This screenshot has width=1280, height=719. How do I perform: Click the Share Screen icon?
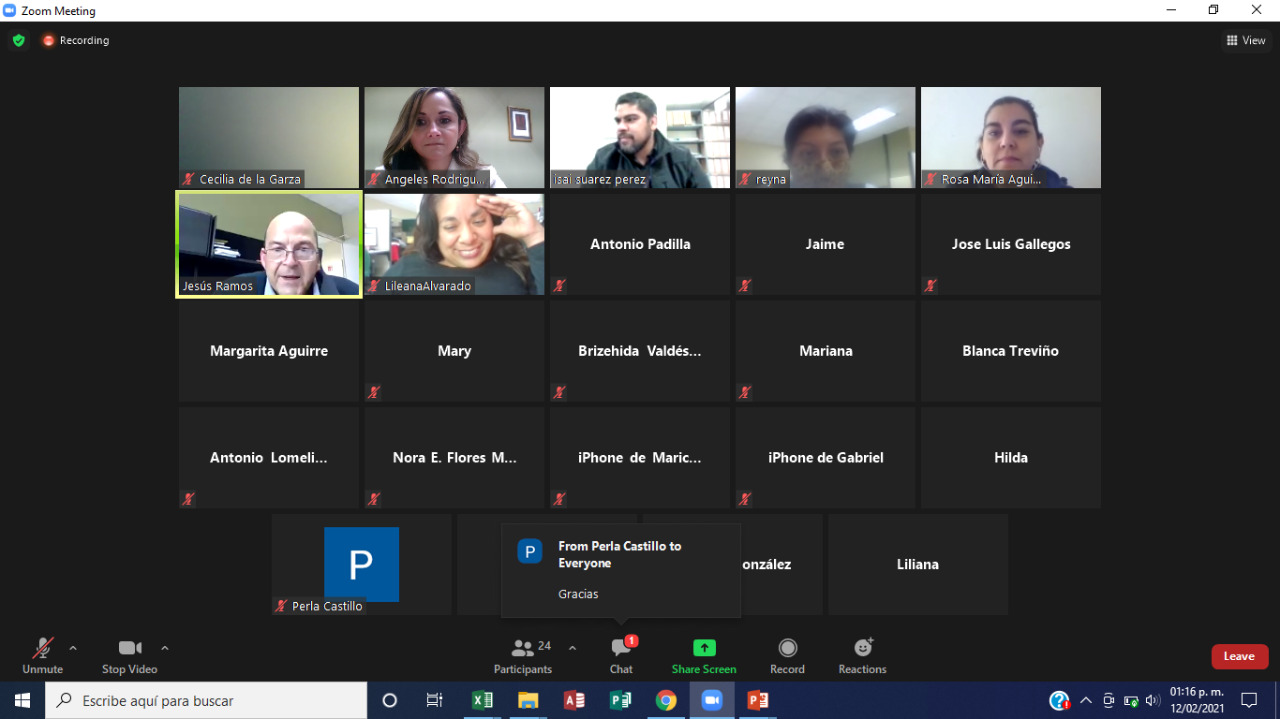[704, 648]
